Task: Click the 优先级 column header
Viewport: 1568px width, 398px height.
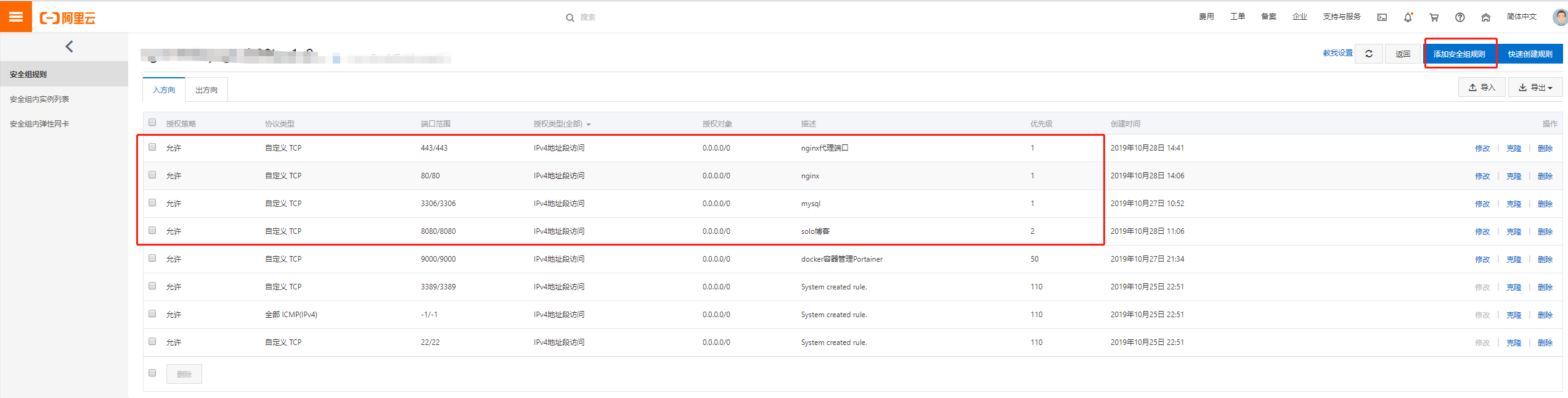Action: [x=1041, y=124]
